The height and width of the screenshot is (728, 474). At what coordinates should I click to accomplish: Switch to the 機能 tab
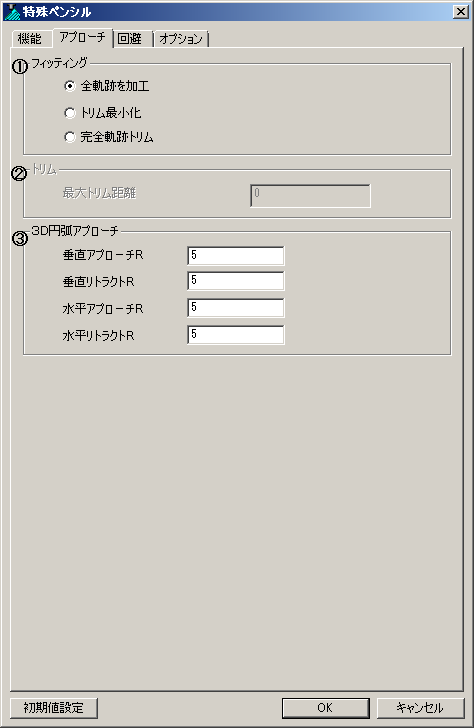(30, 39)
